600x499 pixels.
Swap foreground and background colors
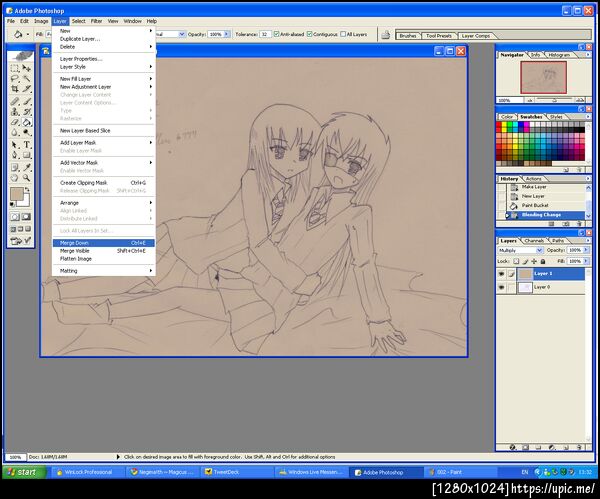[x=27, y=189]
